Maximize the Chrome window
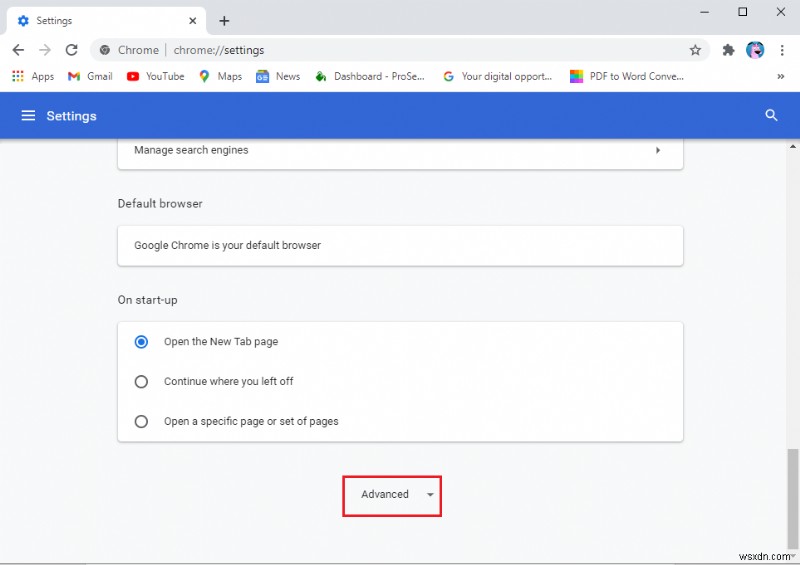The width and height of the screenshot is (800, 565). pos(743,12)
